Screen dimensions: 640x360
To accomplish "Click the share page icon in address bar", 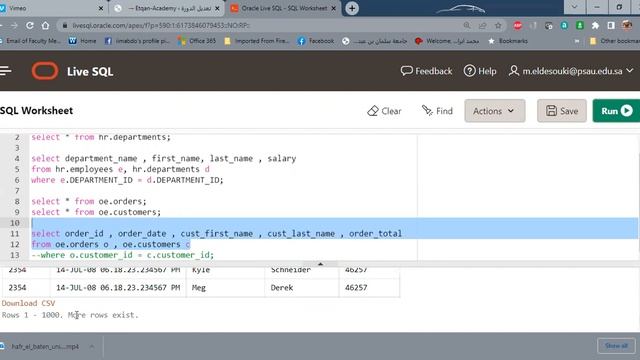I will (x=482, y=25).
